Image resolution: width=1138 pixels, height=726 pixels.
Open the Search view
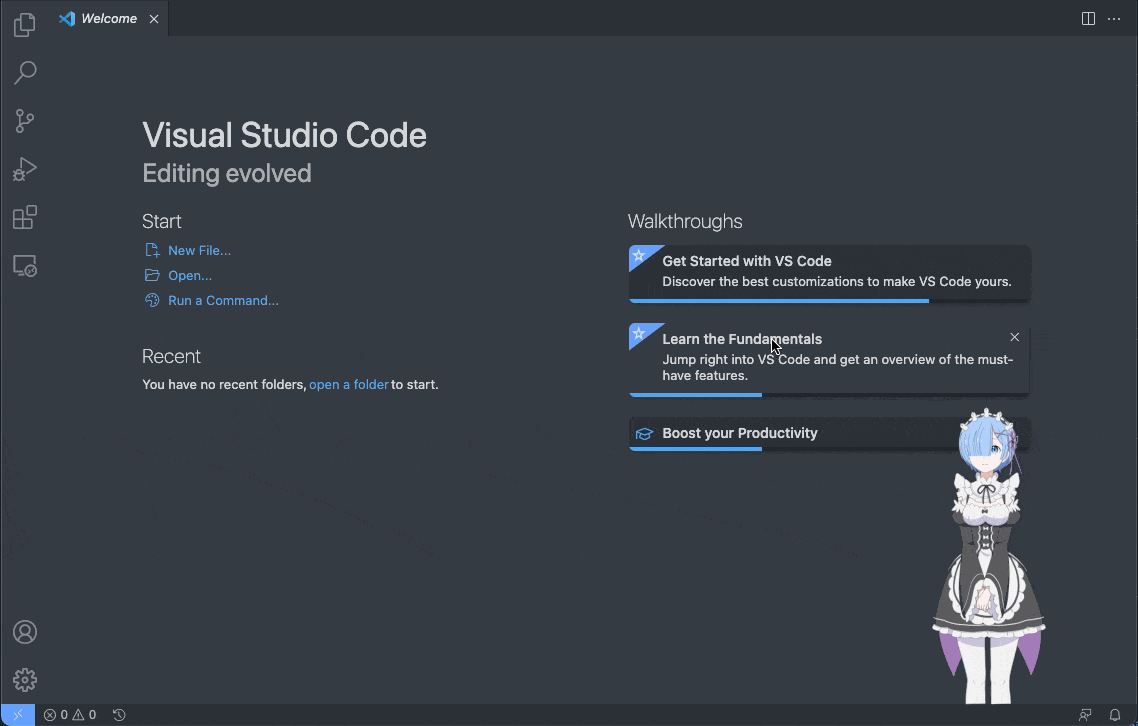point(24,72)
